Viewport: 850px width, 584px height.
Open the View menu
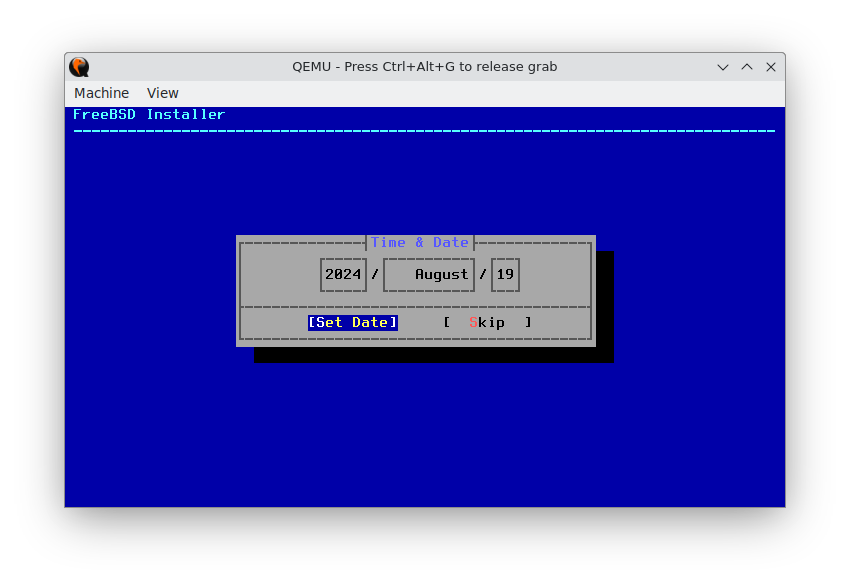click(162, 92)
